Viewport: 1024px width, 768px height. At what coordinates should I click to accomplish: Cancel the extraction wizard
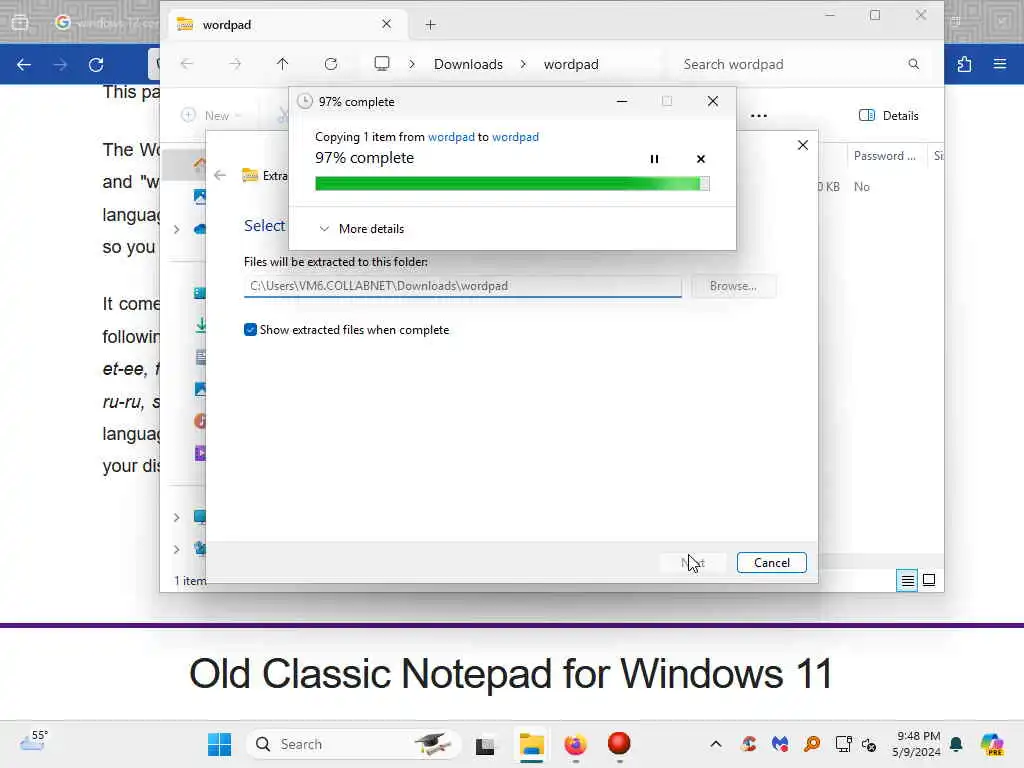(x=771, y=562)
